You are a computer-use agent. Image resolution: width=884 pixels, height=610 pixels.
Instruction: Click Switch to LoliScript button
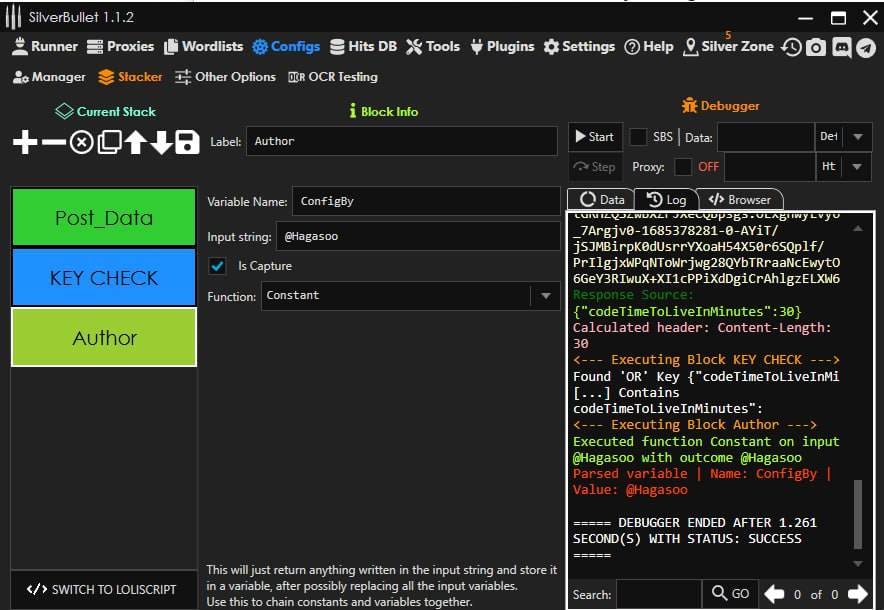pyautogui.click(x=102, y=589)
